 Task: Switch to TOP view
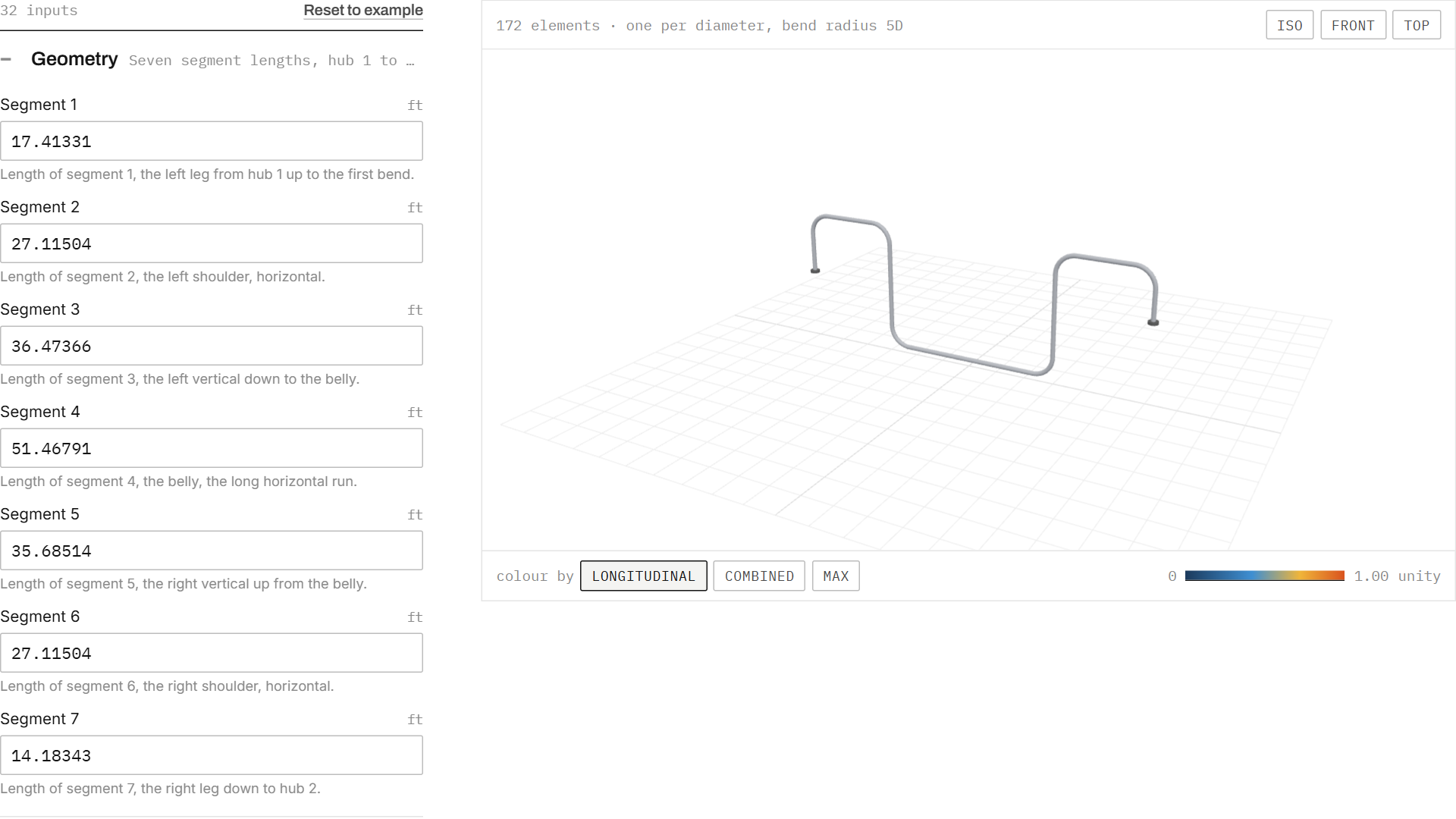[1416, 25]
